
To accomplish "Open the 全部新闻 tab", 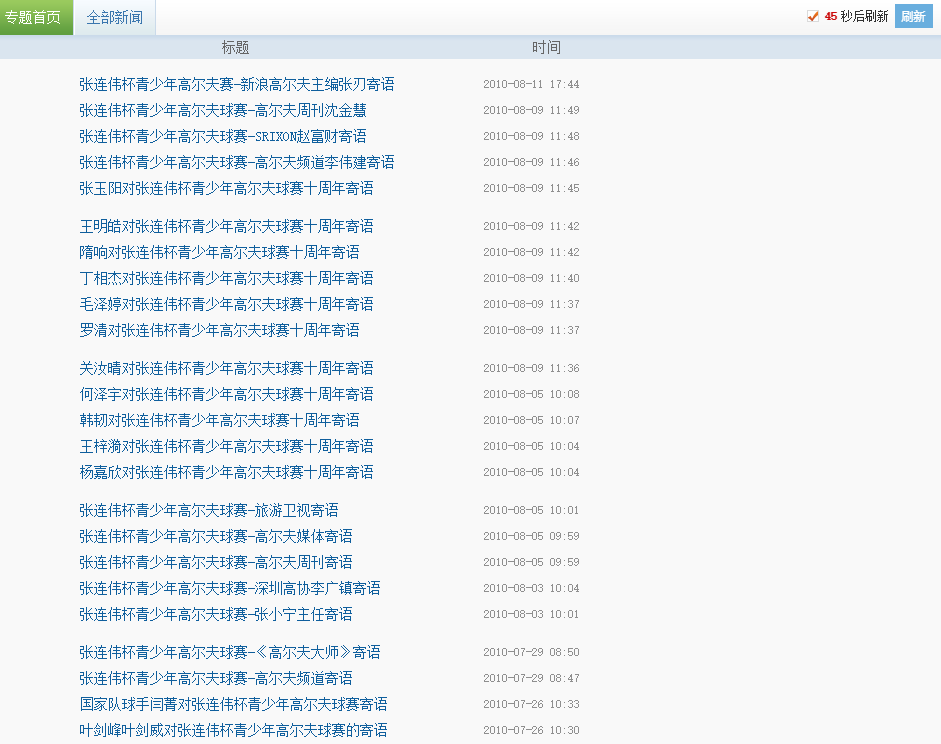I will click(115, 17).
